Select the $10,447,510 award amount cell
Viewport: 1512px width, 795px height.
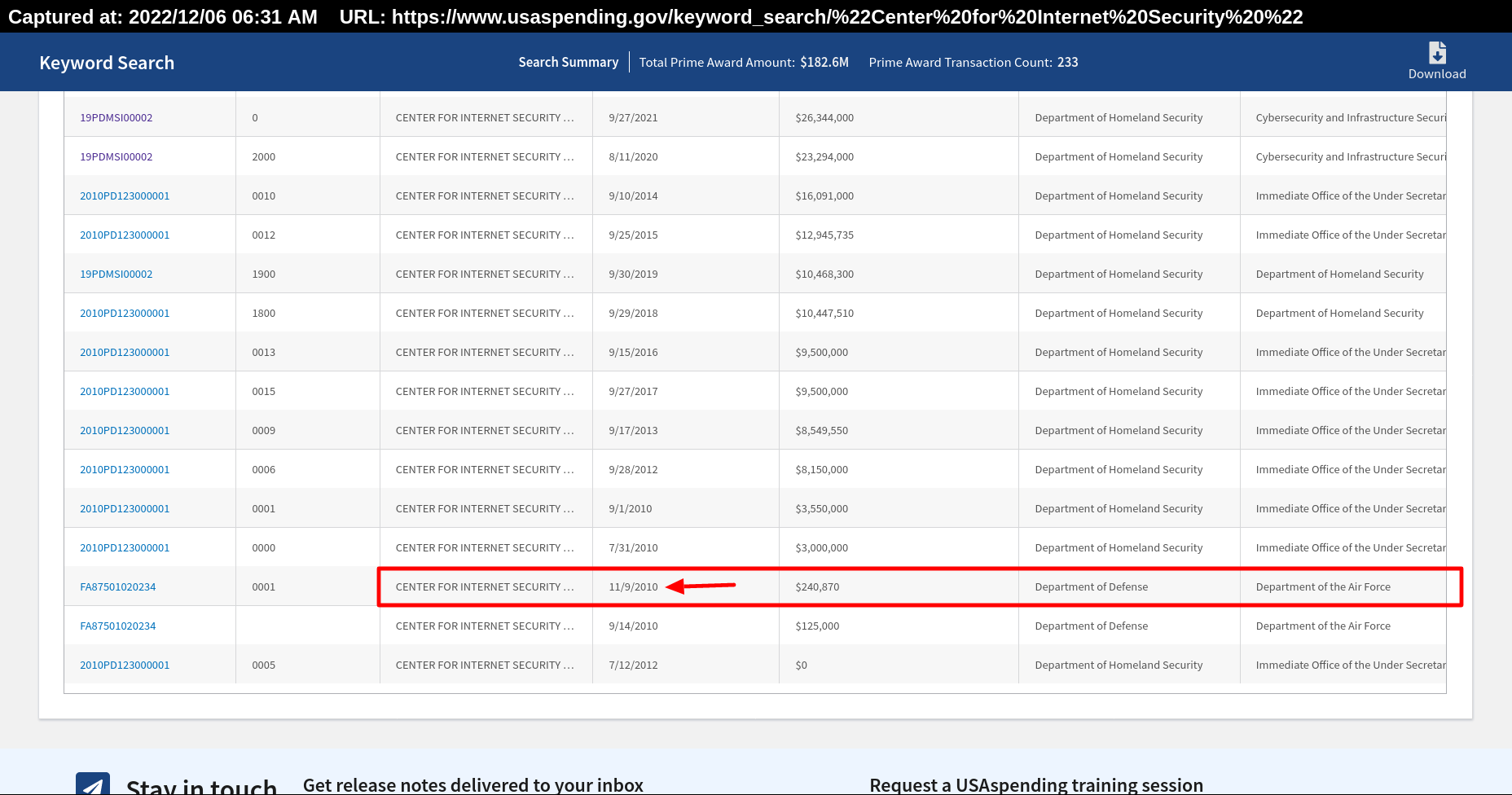pos(899,313)
